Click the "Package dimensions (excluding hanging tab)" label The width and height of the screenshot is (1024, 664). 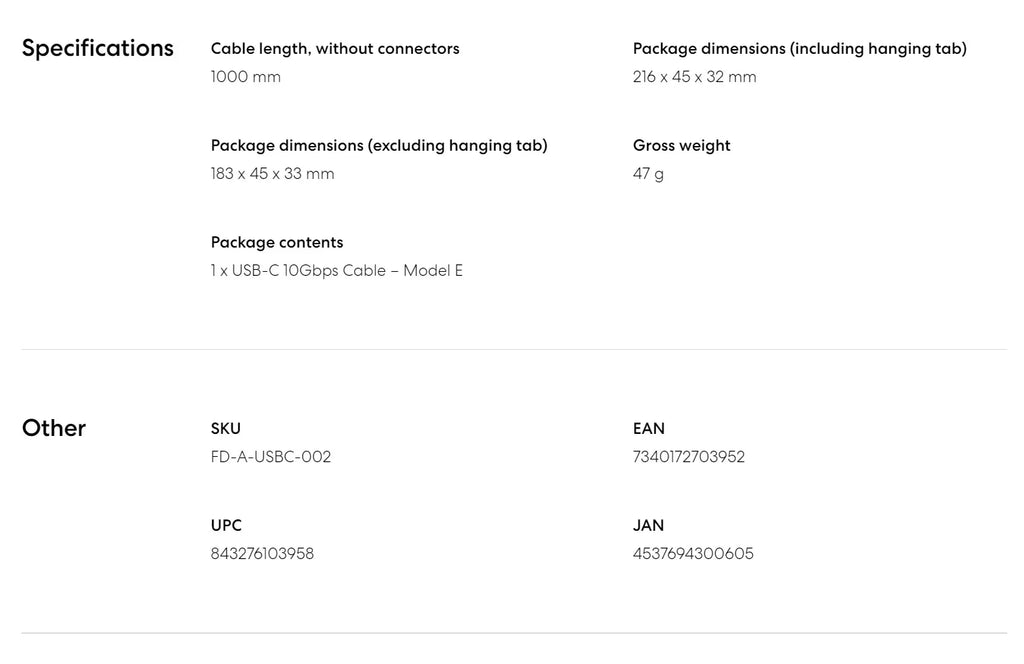379,146
